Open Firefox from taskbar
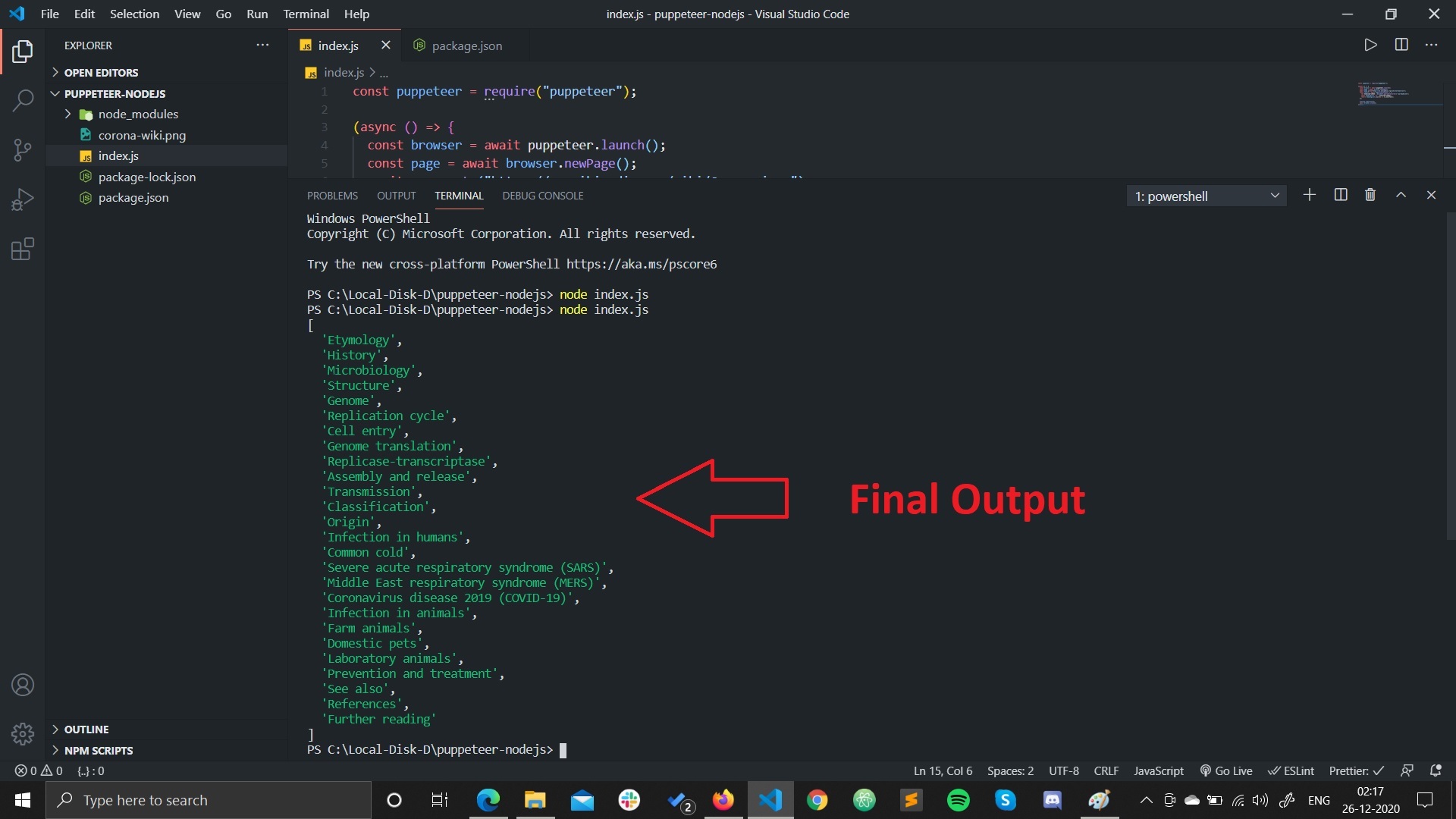Viewport: 1456px width, 819px height. (723, 800)
